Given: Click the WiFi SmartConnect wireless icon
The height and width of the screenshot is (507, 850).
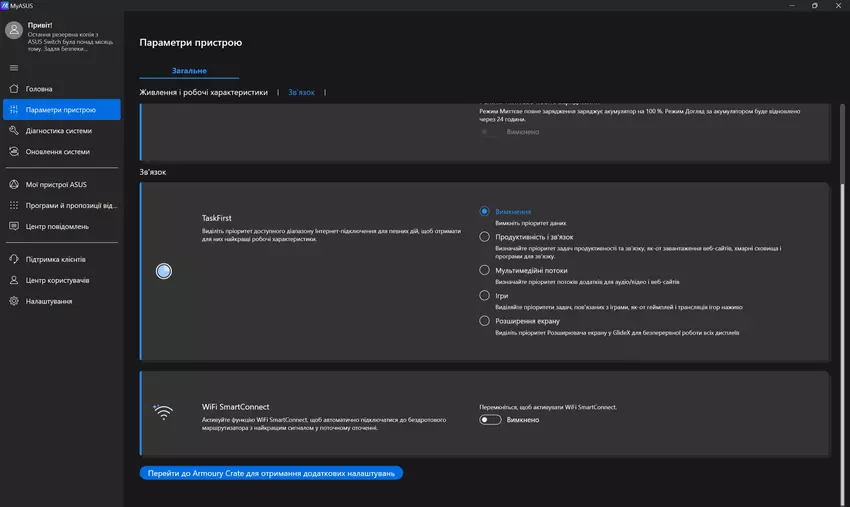Looking at the screenshot, I should point(163,411).
